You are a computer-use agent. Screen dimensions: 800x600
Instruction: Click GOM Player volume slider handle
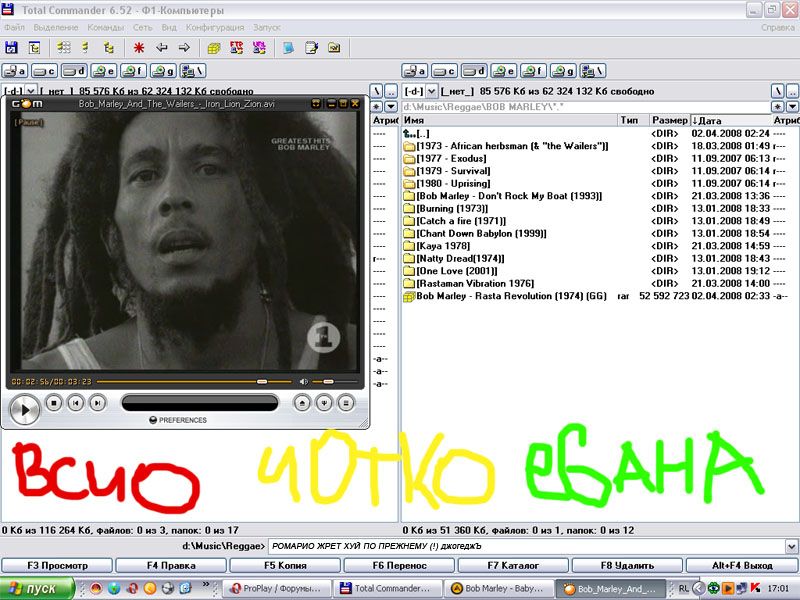(329, 382)
